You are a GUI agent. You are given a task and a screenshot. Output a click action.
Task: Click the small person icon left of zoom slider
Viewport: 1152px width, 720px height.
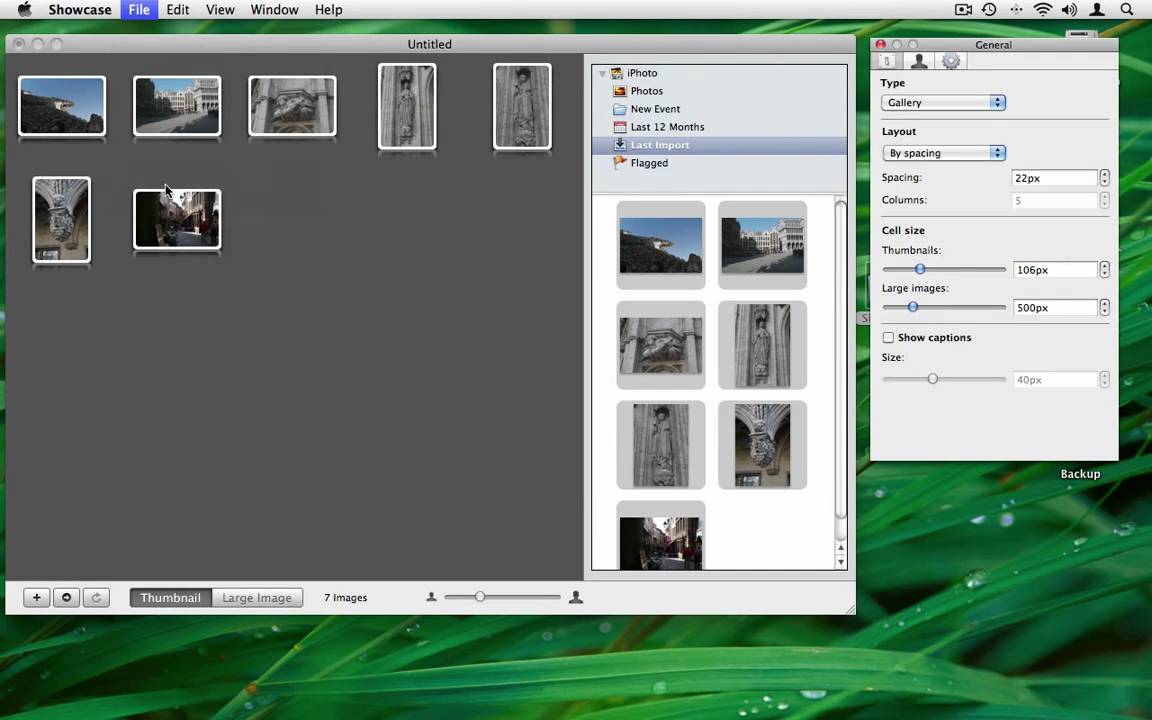click(x=431, y=597)
